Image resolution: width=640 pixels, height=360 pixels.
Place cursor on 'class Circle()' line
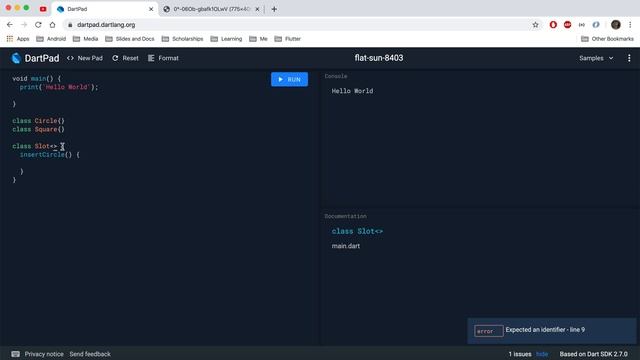click(38, 121)
